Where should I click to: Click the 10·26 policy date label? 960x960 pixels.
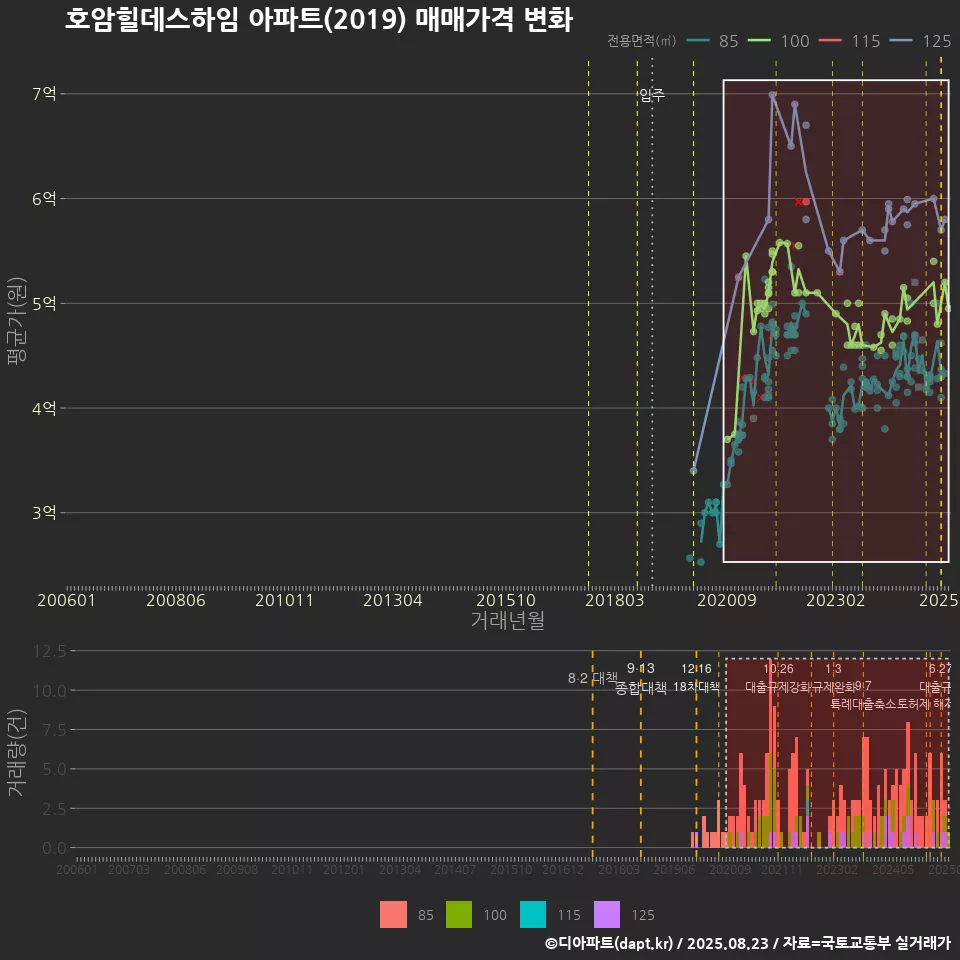(778, 669)
